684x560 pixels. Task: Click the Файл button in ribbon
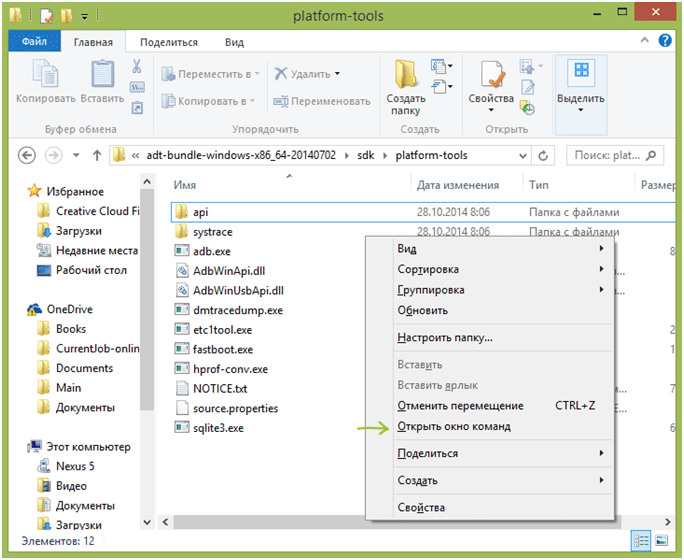(x=34, y=43)
